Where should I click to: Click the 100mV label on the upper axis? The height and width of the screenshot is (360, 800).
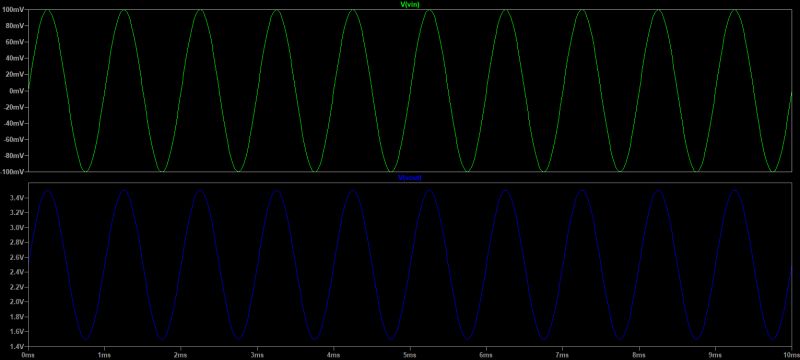(14, 10)
